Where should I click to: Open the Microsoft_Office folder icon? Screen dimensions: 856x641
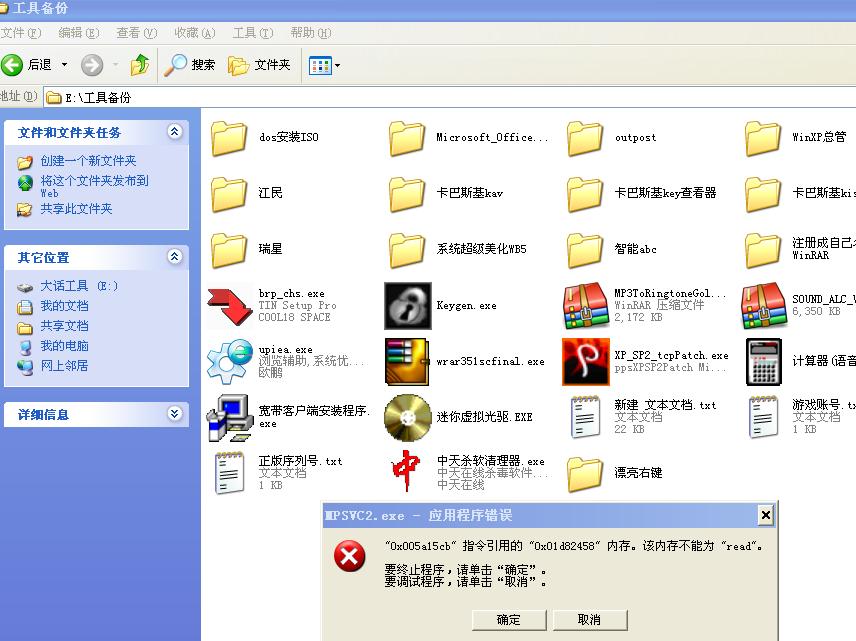pyautogui.click(x=407, y=138)
